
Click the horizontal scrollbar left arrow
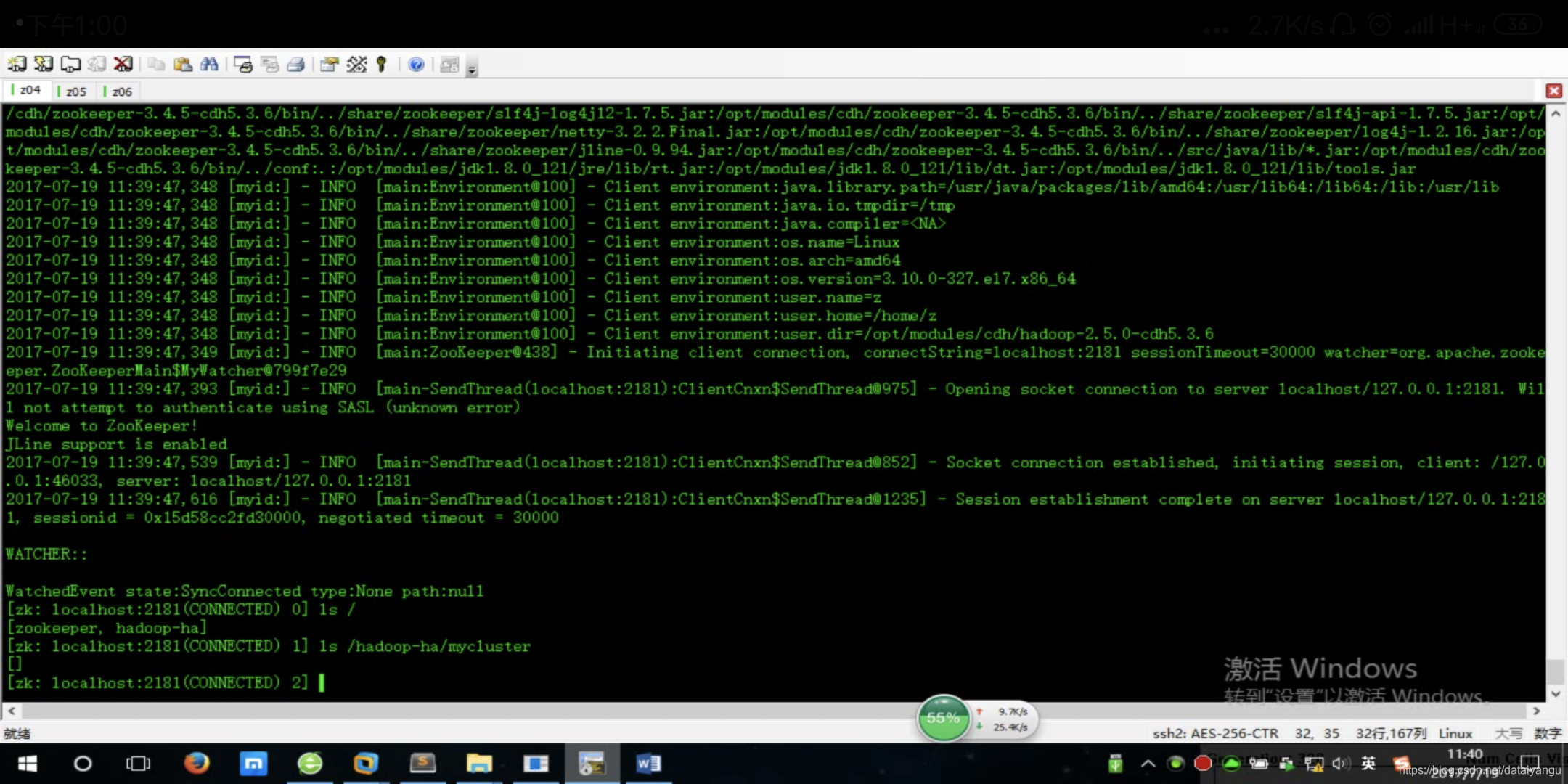(x=11, y=711)
